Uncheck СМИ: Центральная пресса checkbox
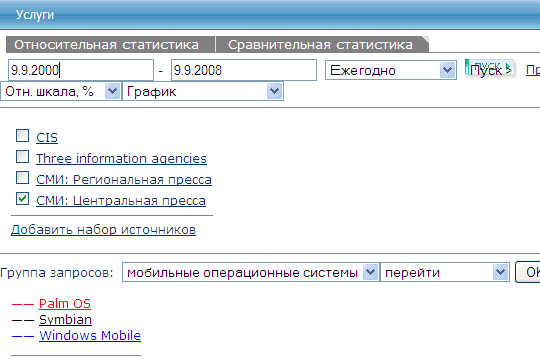 pos(22,199)
